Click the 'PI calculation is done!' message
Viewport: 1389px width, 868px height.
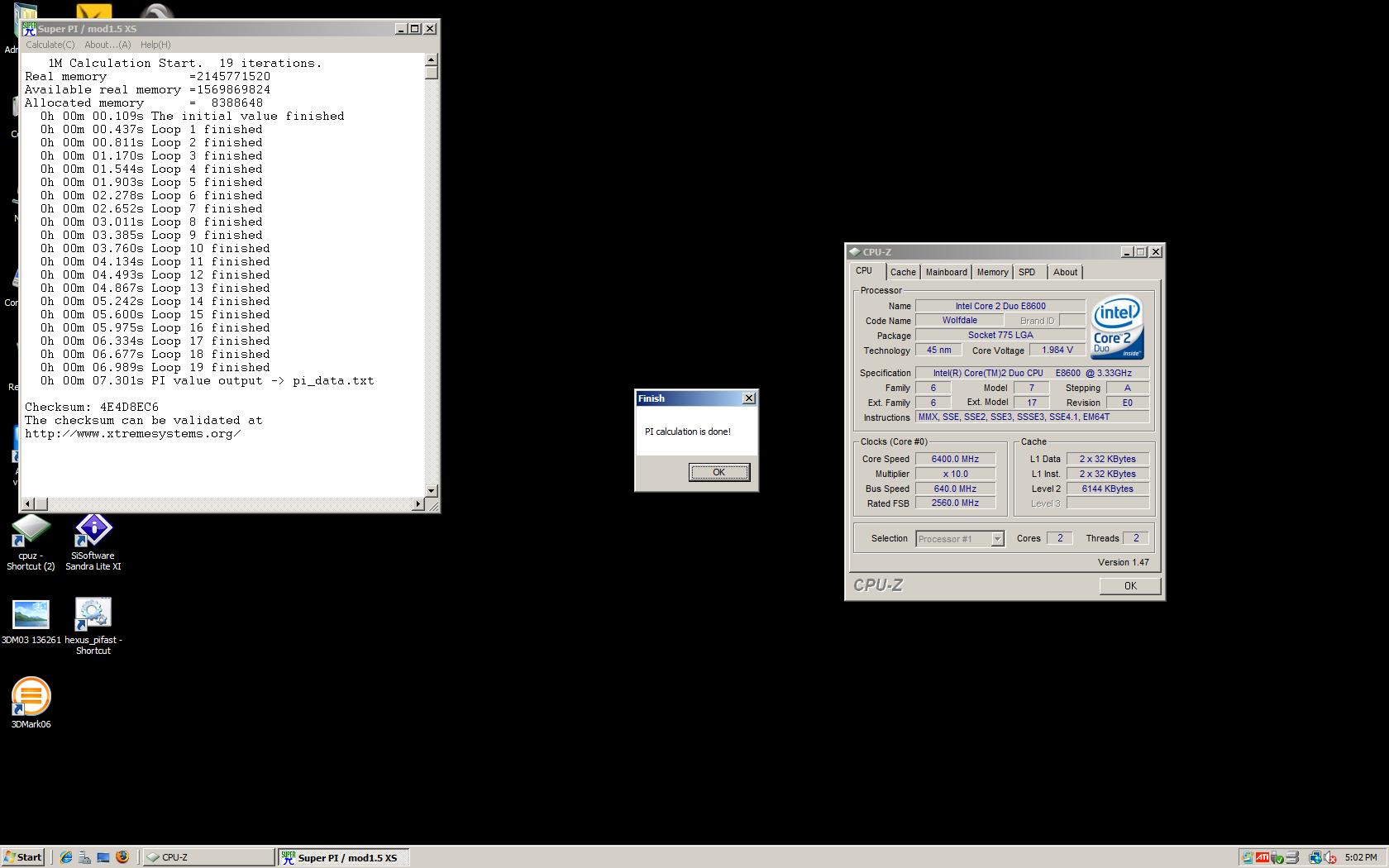click(x=688, y=432)
